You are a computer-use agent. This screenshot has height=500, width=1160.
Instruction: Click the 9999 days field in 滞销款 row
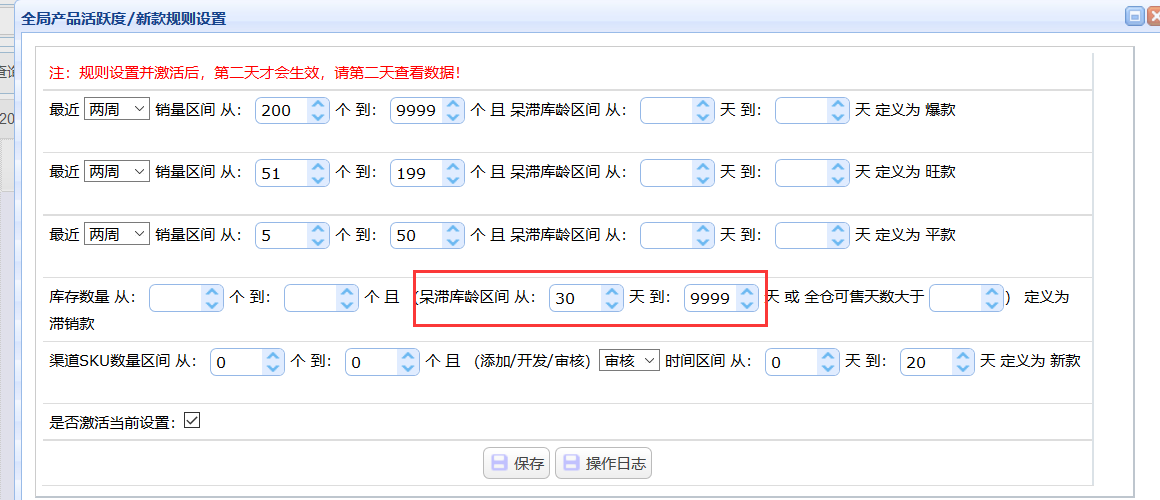click(711, 298)
